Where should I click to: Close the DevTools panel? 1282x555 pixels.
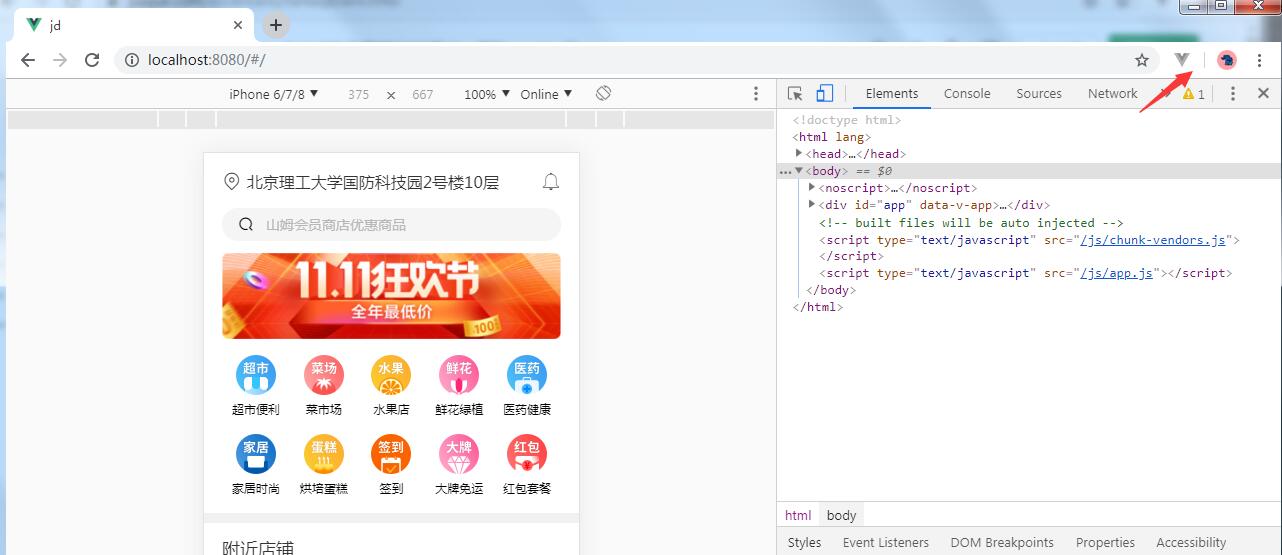pos(1263,93)
